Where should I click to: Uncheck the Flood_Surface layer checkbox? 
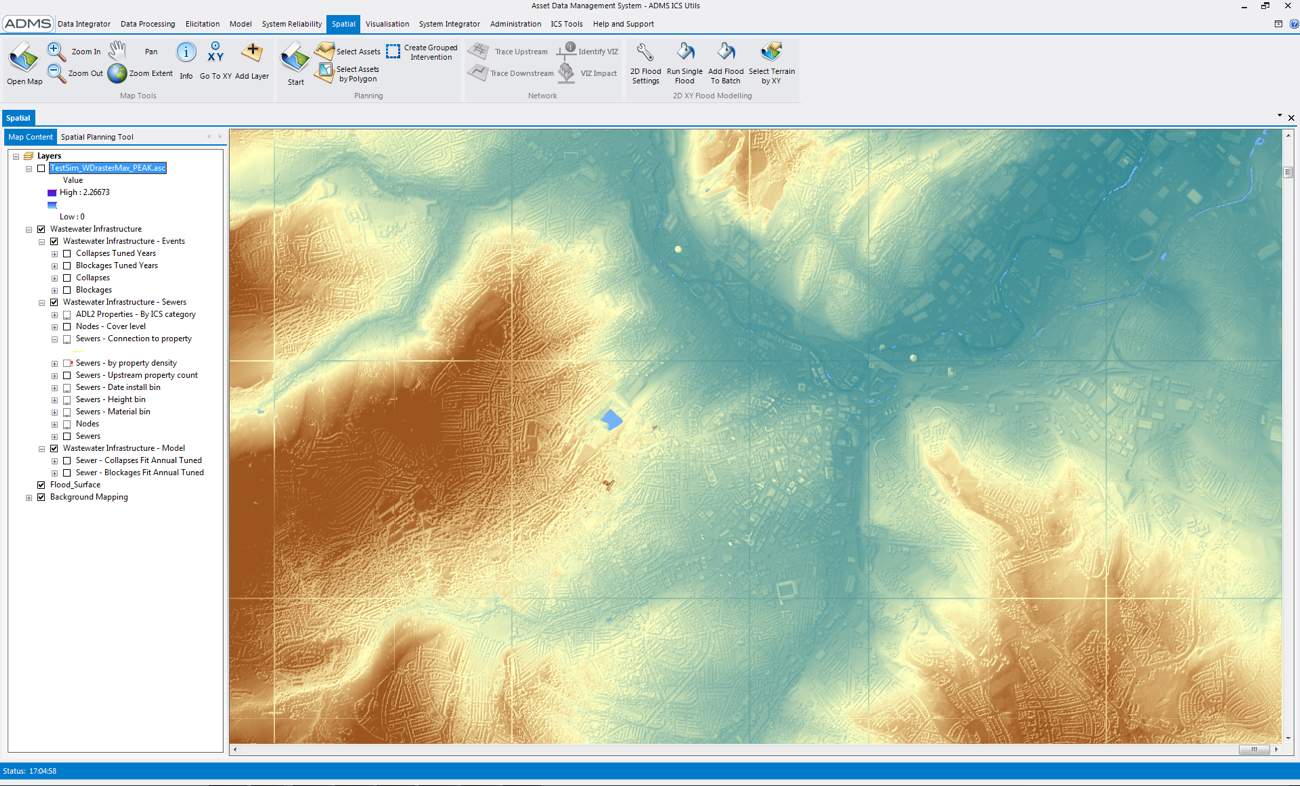point(41,485)
